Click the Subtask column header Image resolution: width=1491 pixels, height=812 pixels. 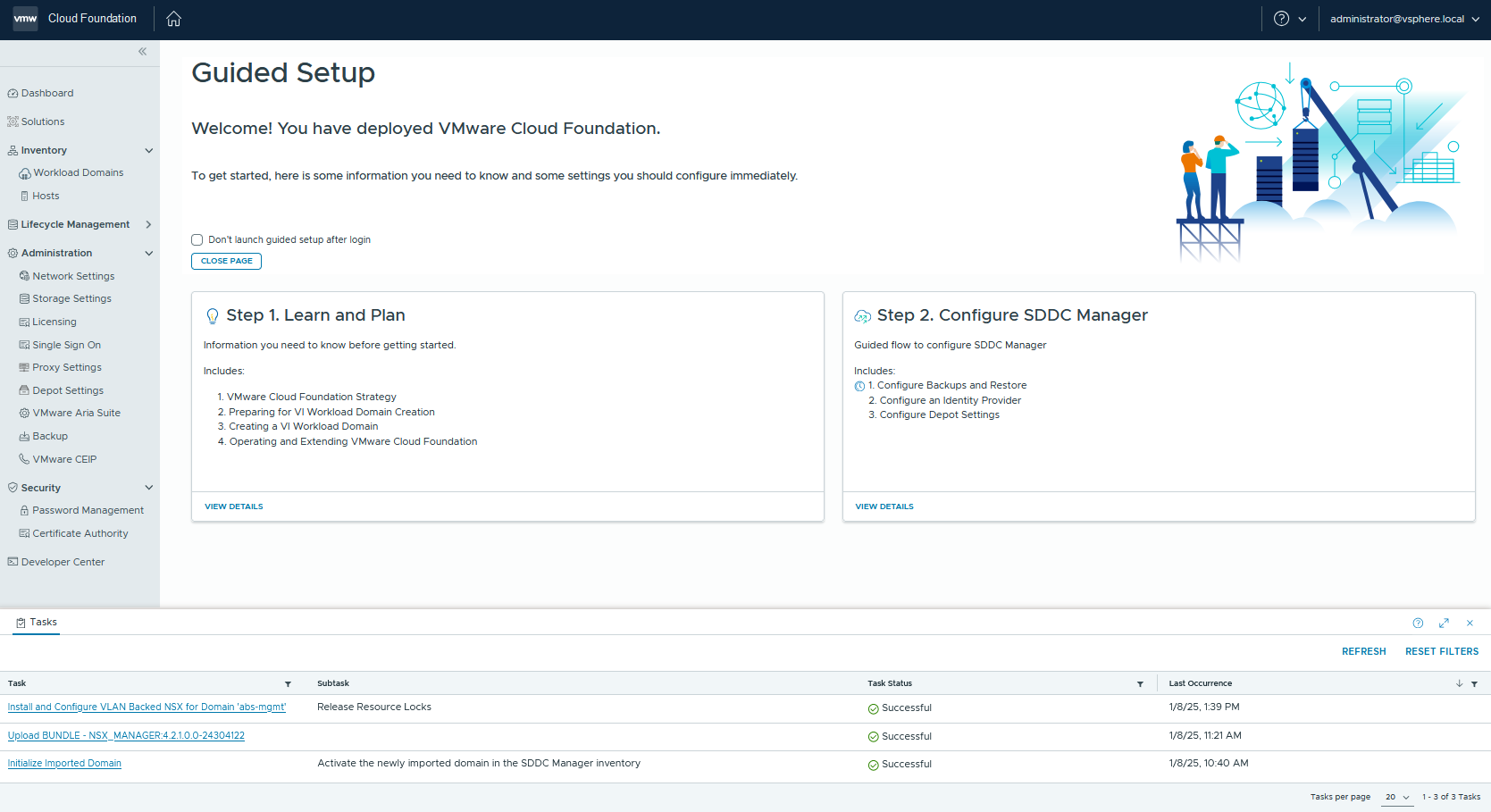pyautogui.click(x=333, y=684)
